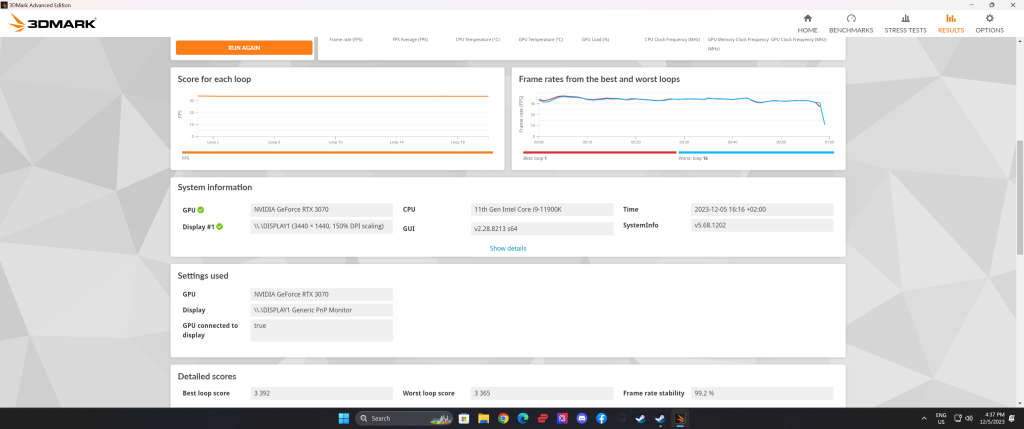Click the GPU green check status icon
Screen dimensions: 1024x429
point(201,210)
